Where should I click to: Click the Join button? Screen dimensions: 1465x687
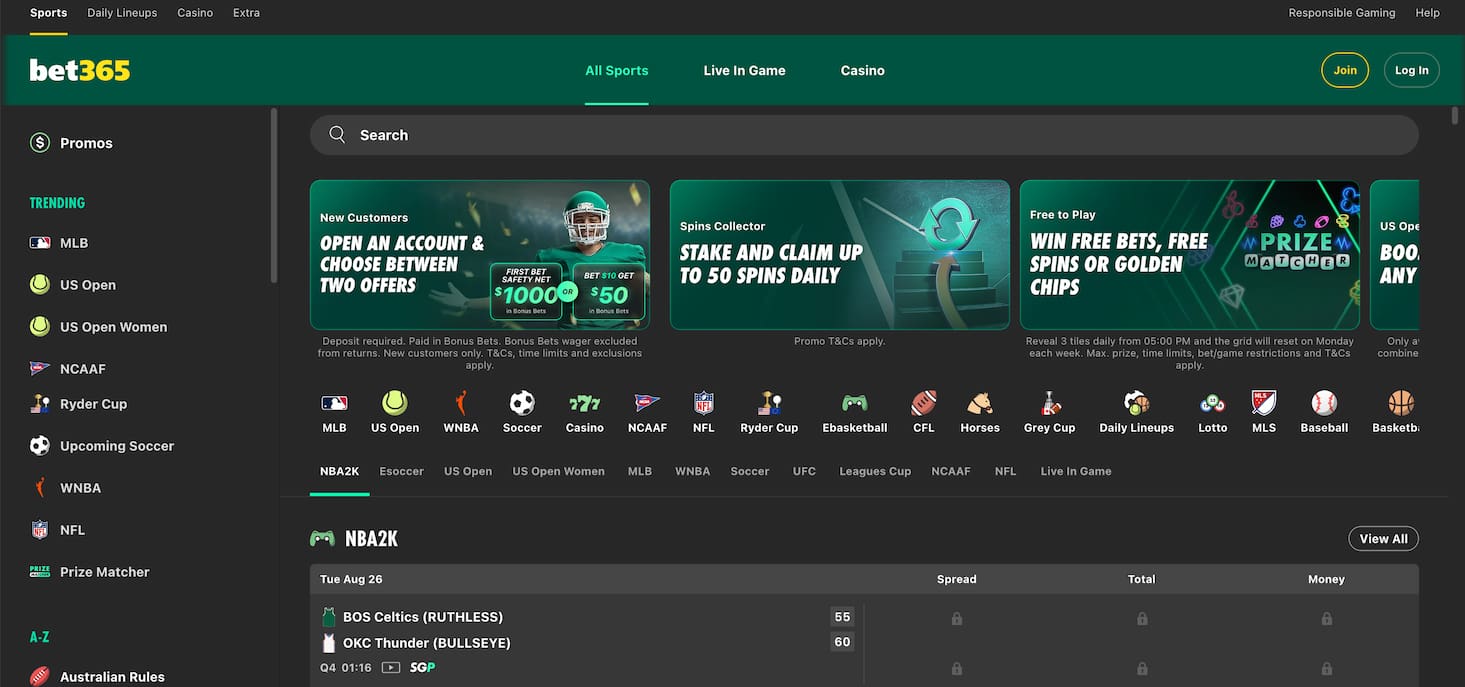[x=1345, y=70]
